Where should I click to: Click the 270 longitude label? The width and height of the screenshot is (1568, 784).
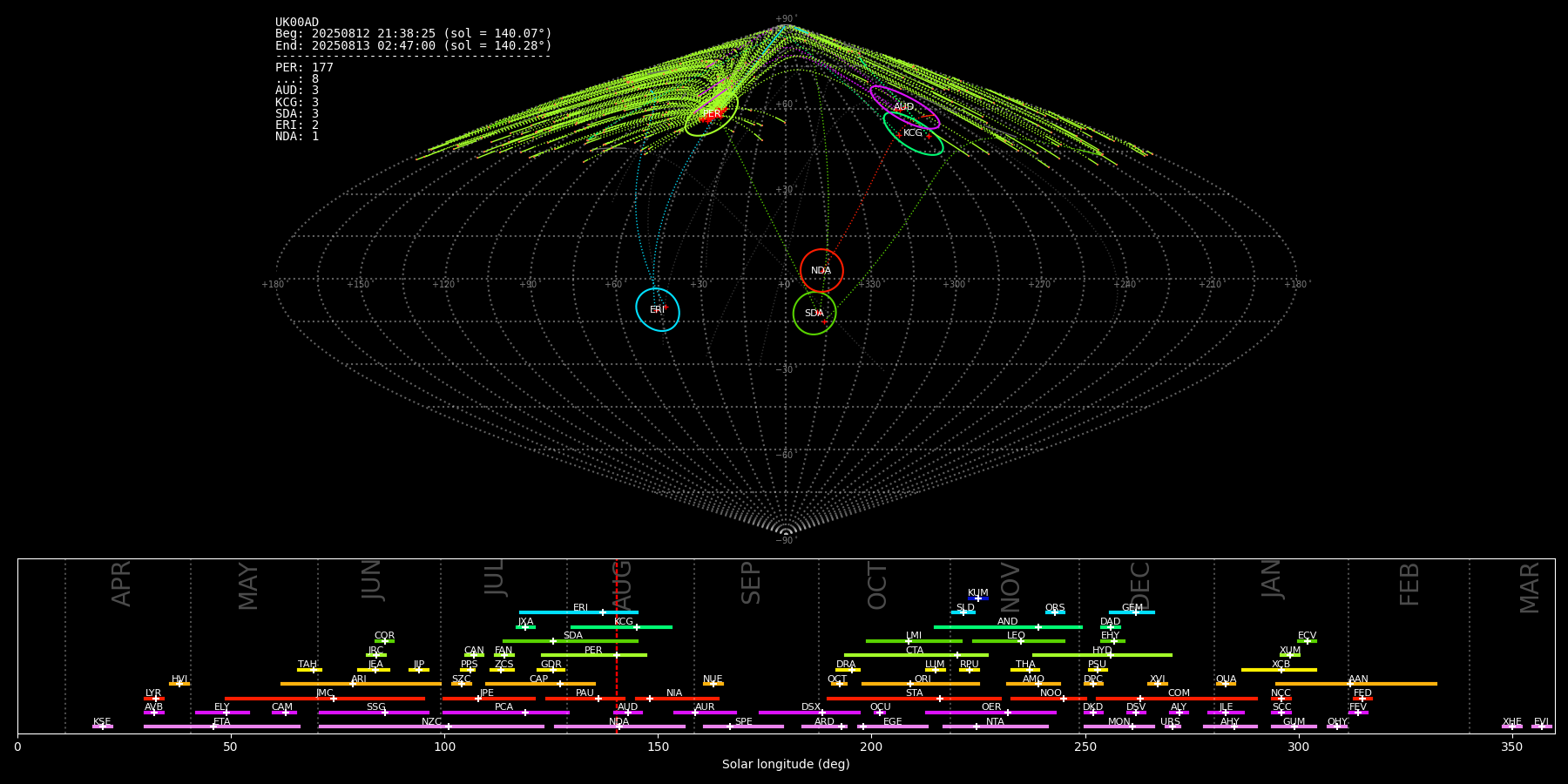point(1039,285)
